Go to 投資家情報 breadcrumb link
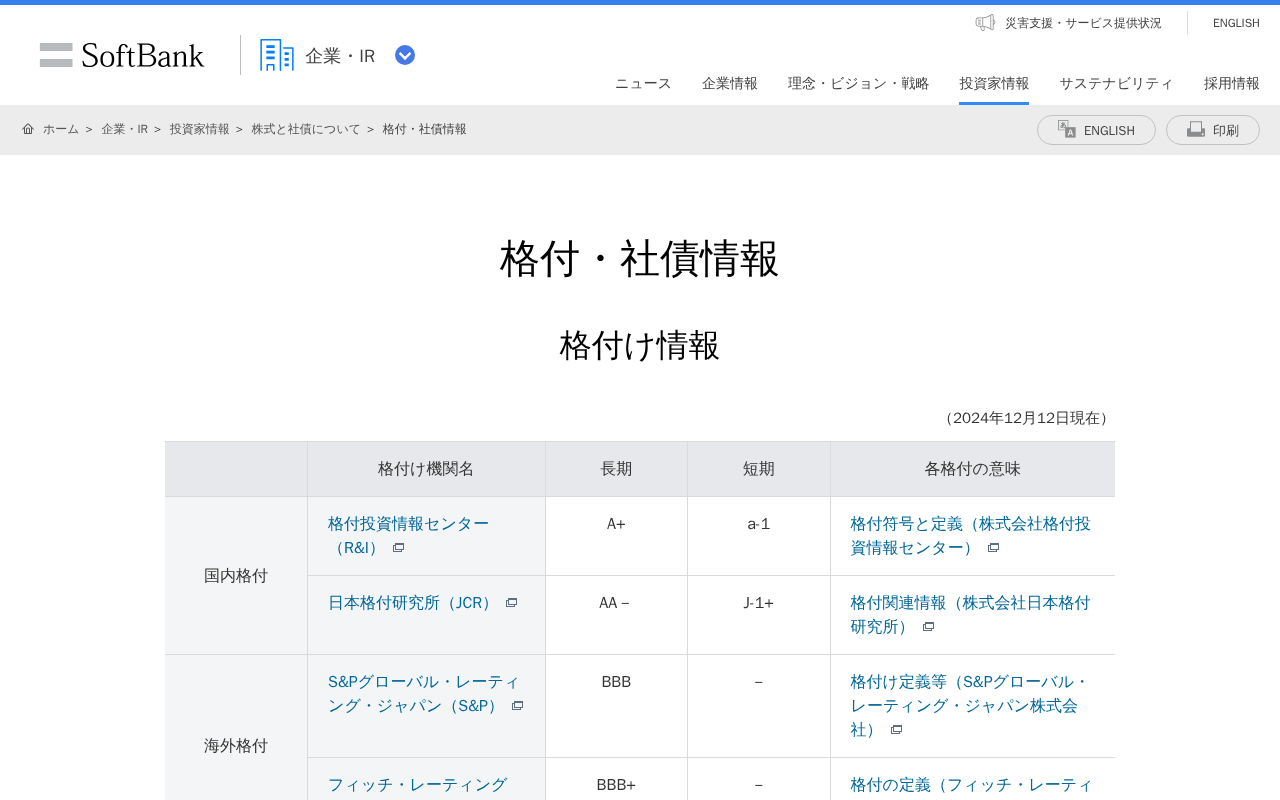 199,129
